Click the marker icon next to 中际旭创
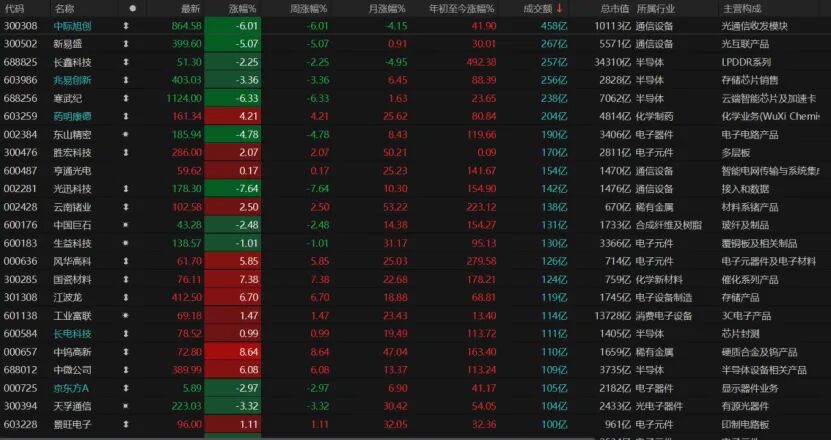Screen dimensions: 831x440 click(x=126, y=26)
